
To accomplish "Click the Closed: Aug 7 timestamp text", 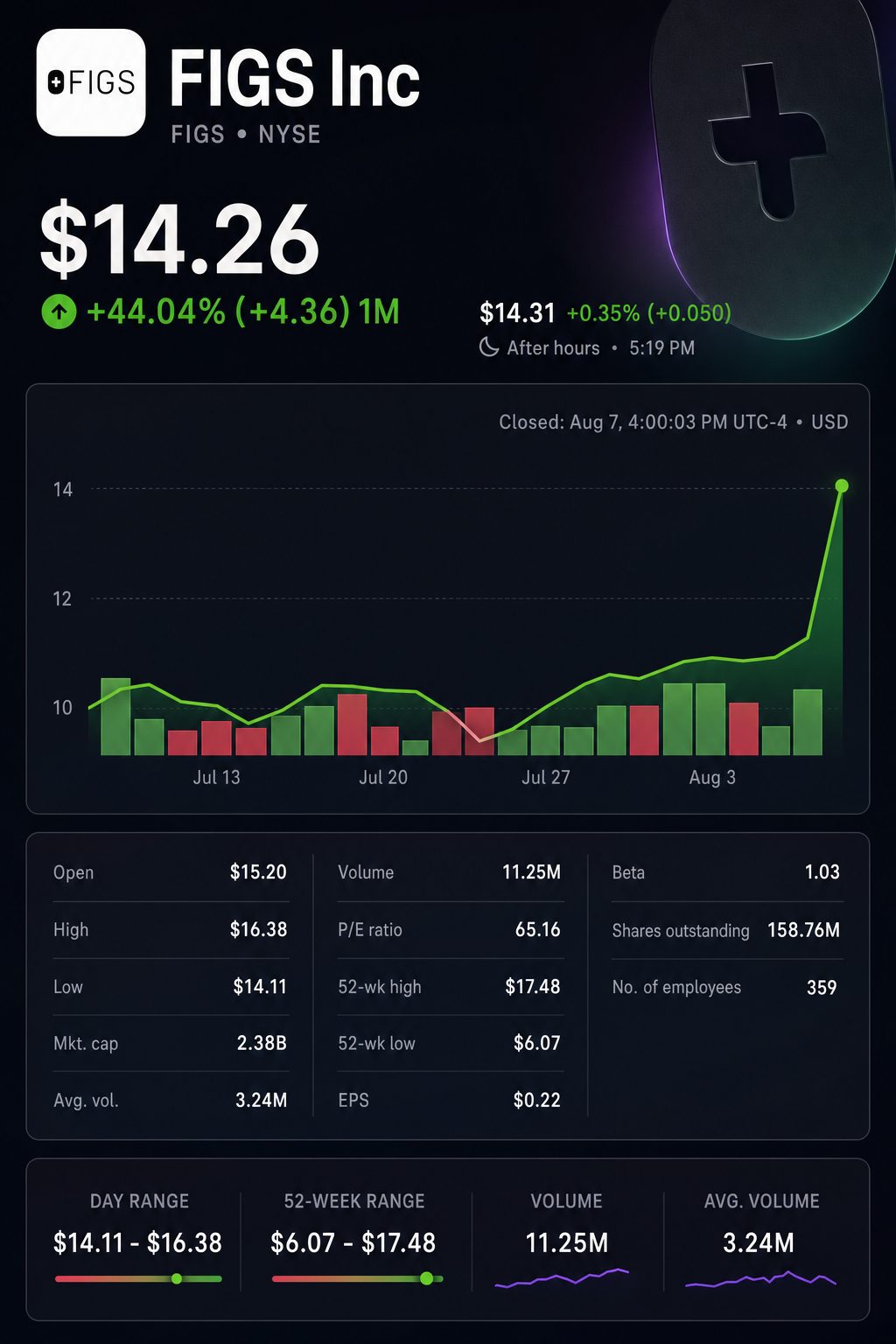I will pyautogui.click(x=674, y=422).
